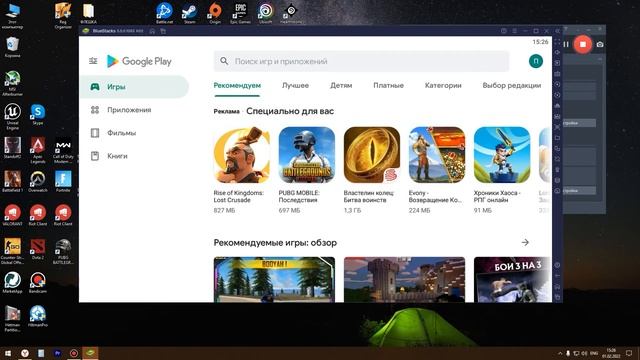Switch to the Категории tab
The height and width of the screenshot is (360, 640).
[x=443, y=85]
